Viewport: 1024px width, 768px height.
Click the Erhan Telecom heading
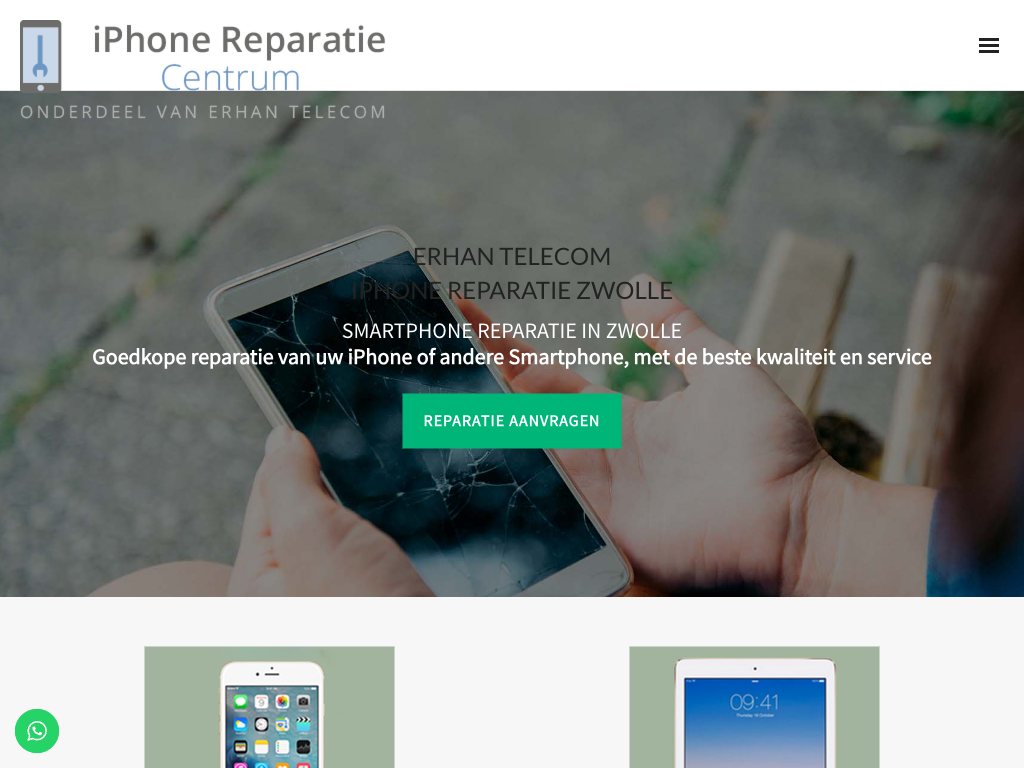point(511,257)
